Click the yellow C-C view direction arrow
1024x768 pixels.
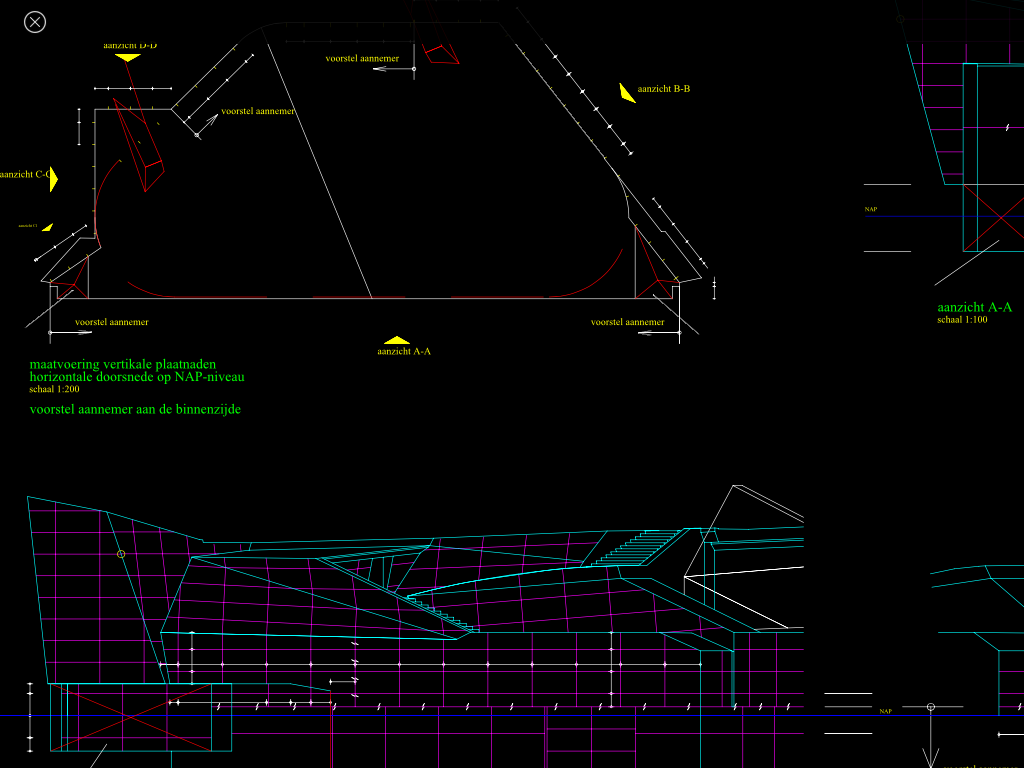coord(53,179)
